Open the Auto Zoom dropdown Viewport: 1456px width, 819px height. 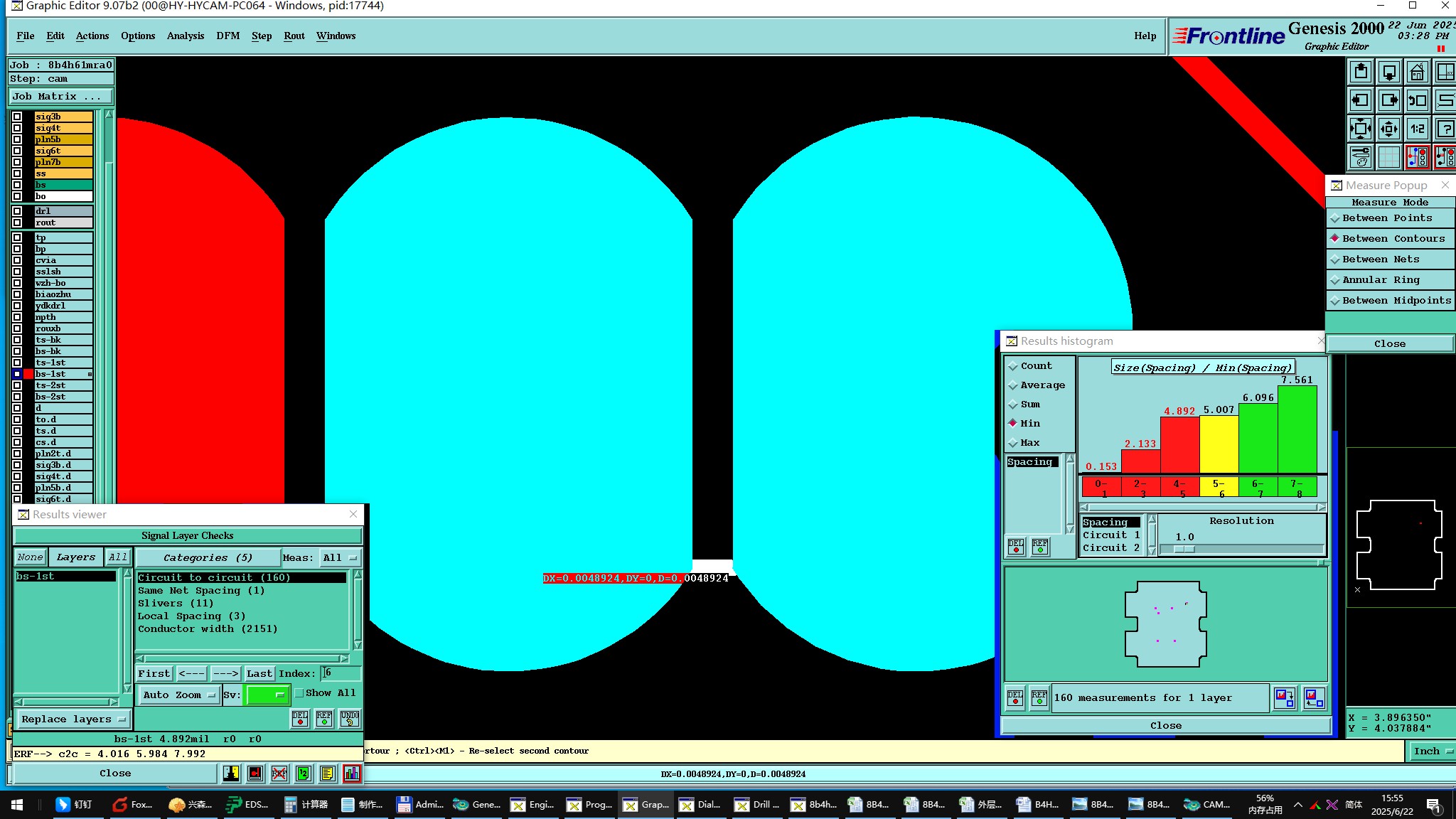pos(179,695)
